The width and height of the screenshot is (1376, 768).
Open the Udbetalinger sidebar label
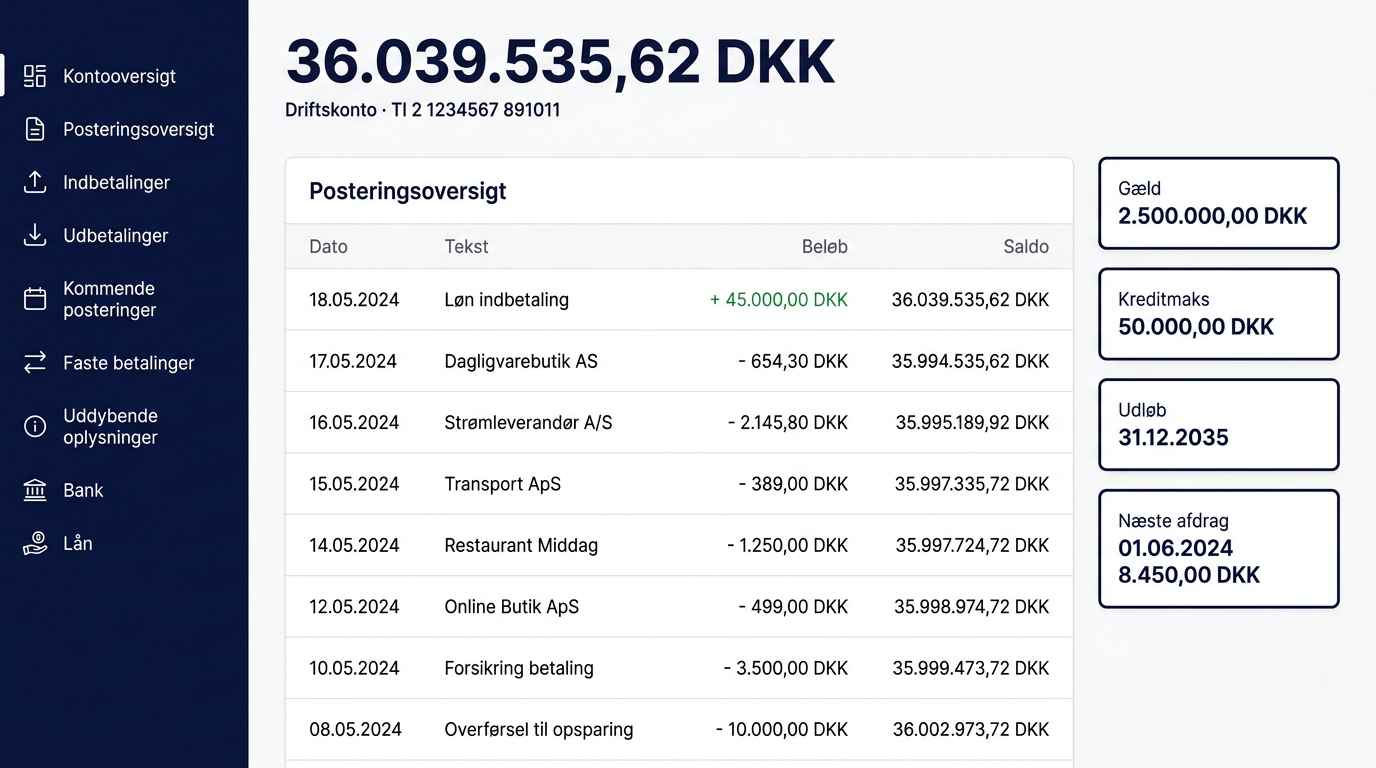pyautogui.click(x=115, y=235)
